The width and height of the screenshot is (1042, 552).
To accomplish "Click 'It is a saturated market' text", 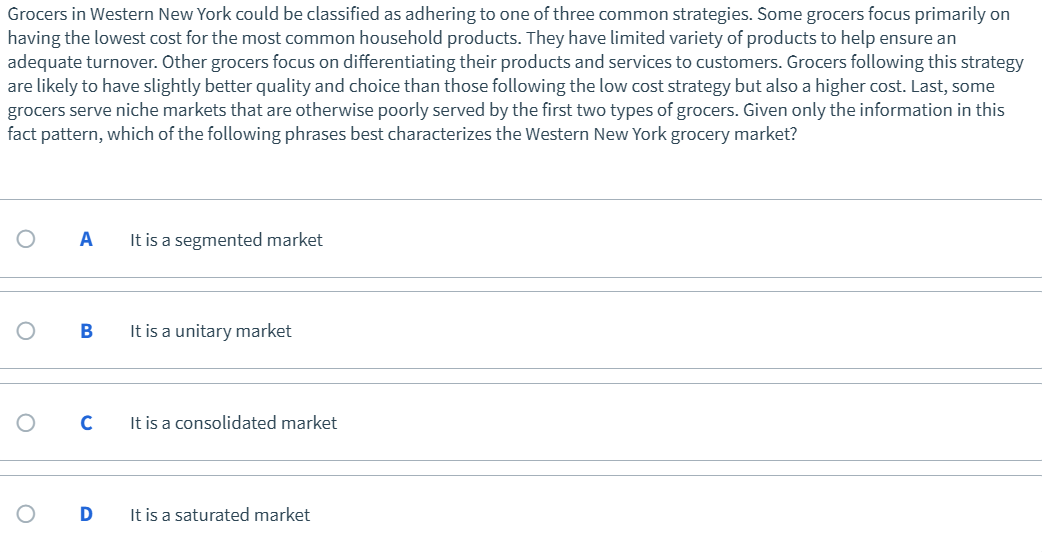I will (220, 515).
